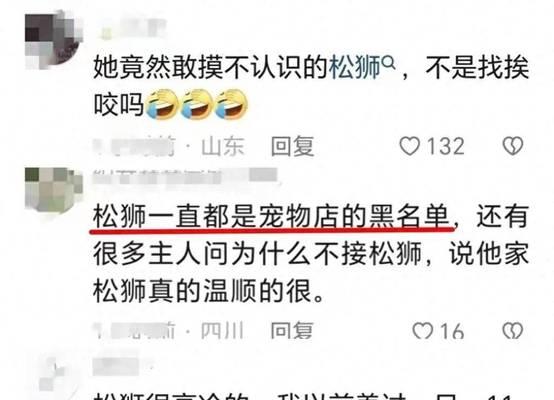The width and height of the screenshot is (554, 400).
Task: Tap the crying-laughing emoji row
Action: 196,105
